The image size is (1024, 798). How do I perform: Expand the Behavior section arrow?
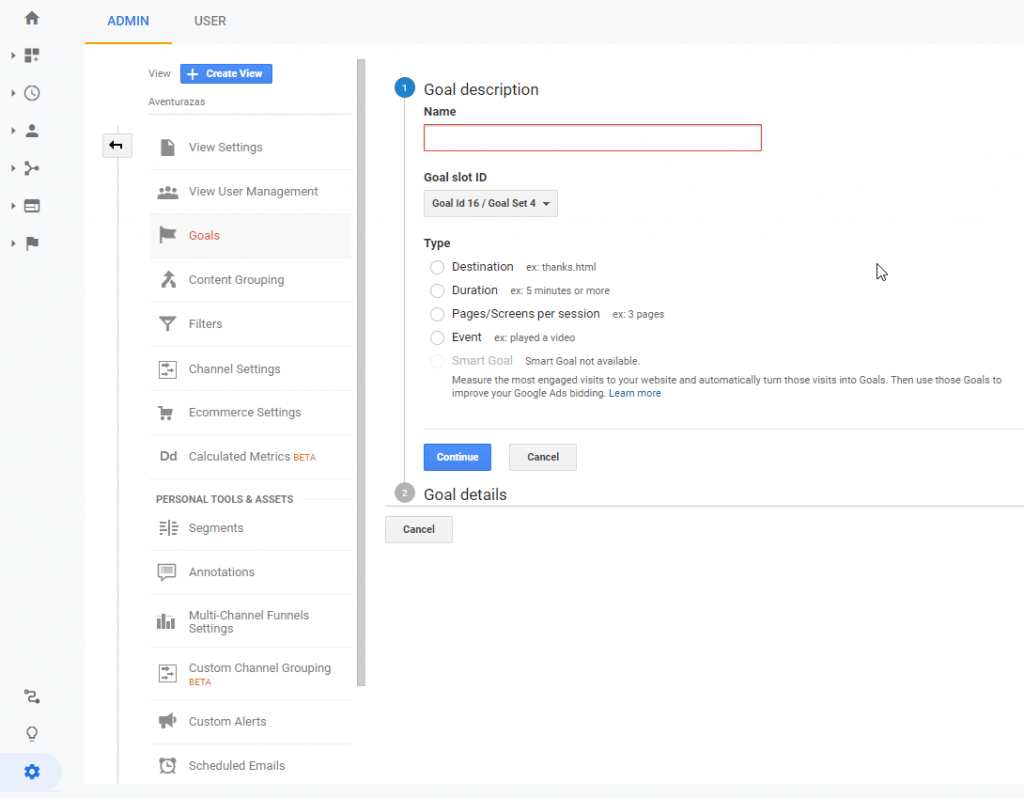pos(13,206)
